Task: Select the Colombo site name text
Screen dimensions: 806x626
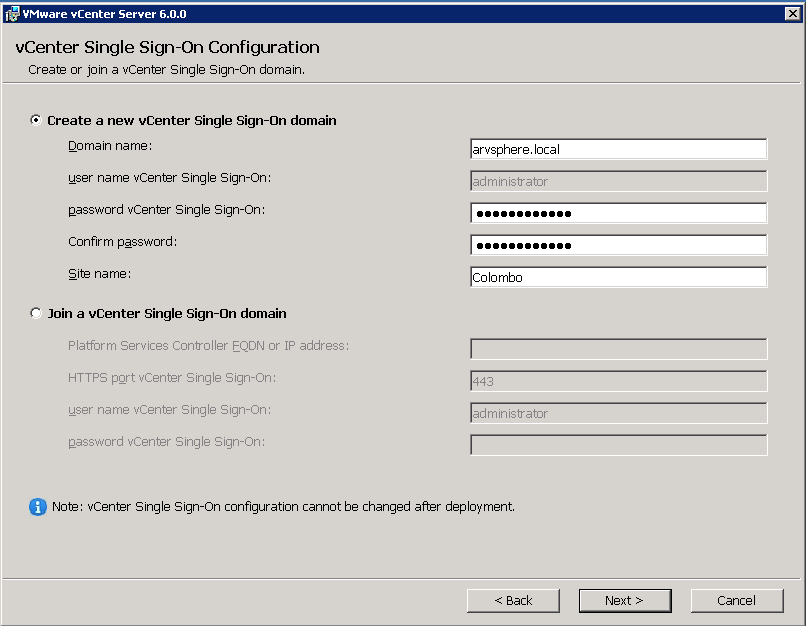Action: pyautogui.click(x=496, y=277)
